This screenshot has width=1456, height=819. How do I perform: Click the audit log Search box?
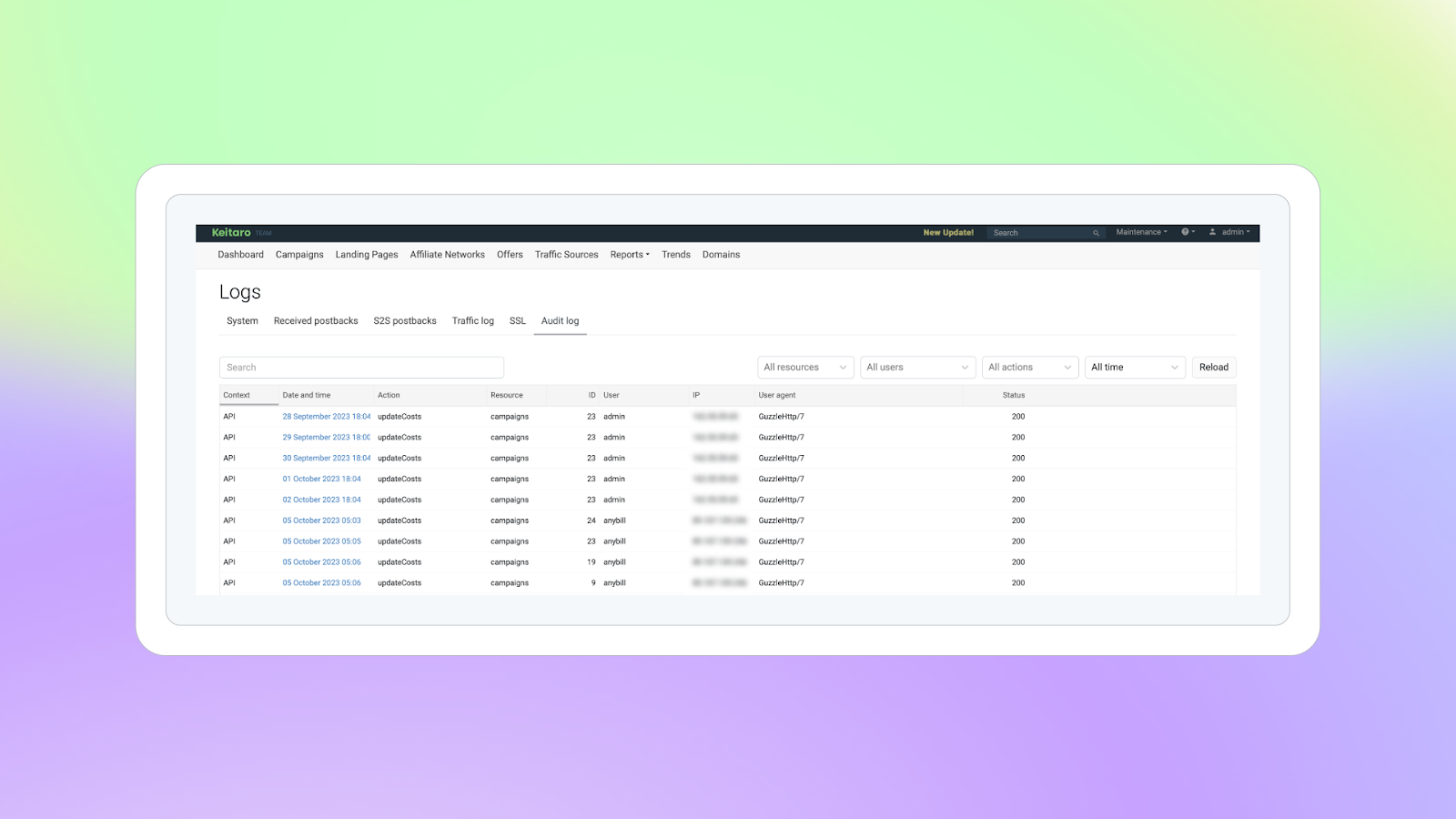tap(361, 368)
